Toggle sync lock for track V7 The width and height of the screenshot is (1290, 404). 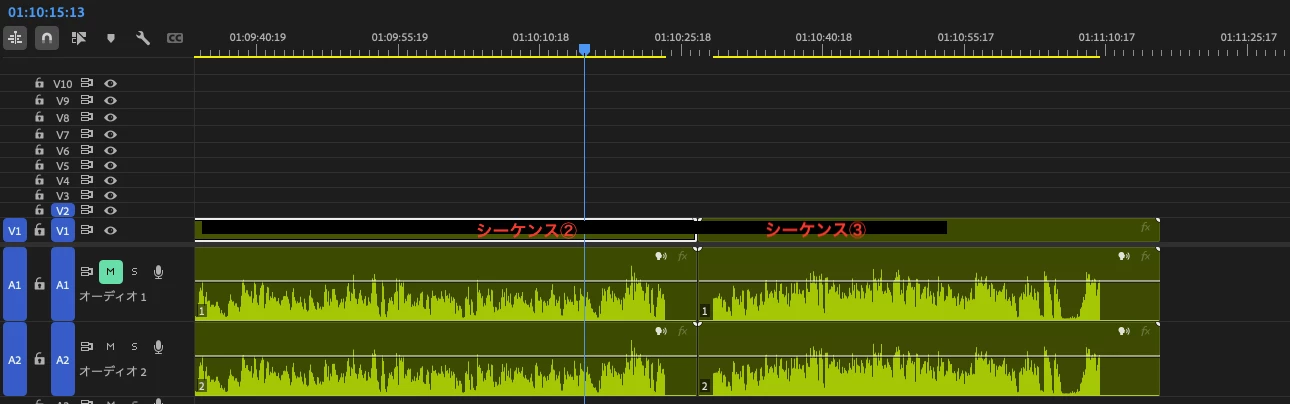point(87,134)
